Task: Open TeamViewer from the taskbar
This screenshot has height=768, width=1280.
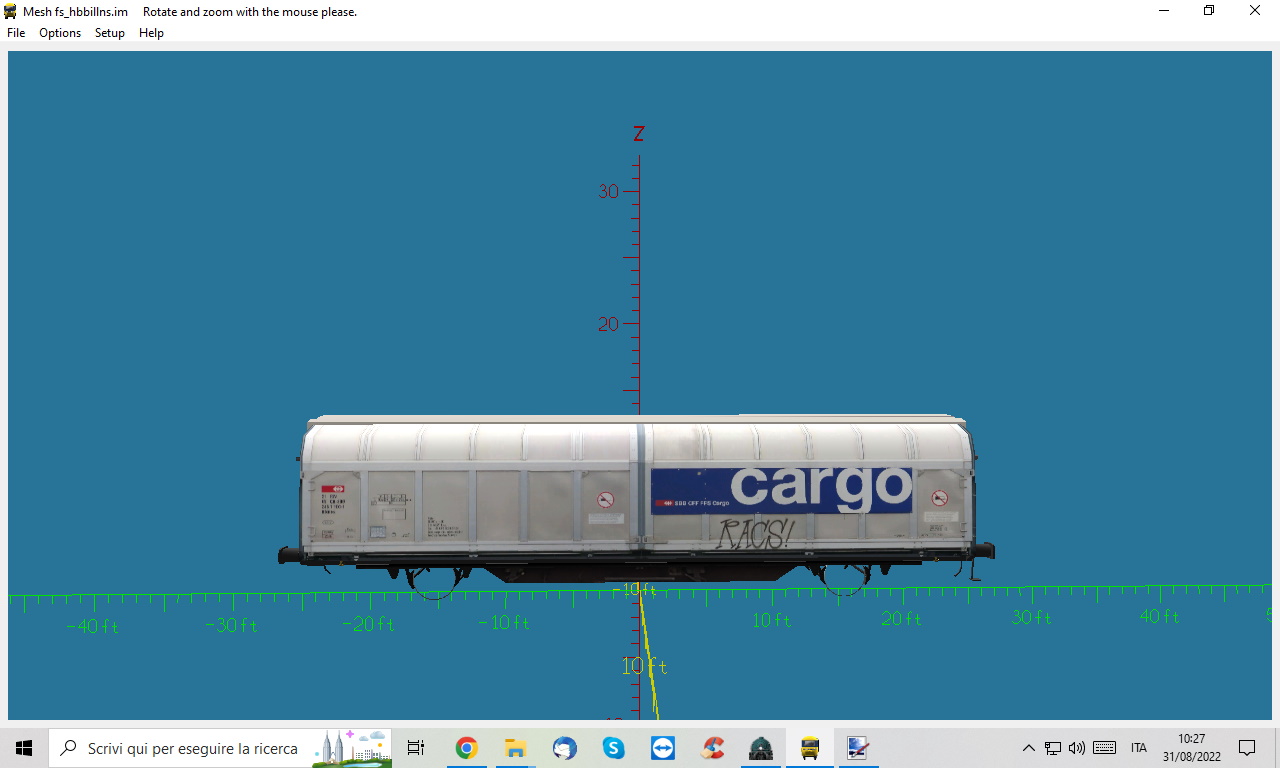Action: click(x=662, y=748)
